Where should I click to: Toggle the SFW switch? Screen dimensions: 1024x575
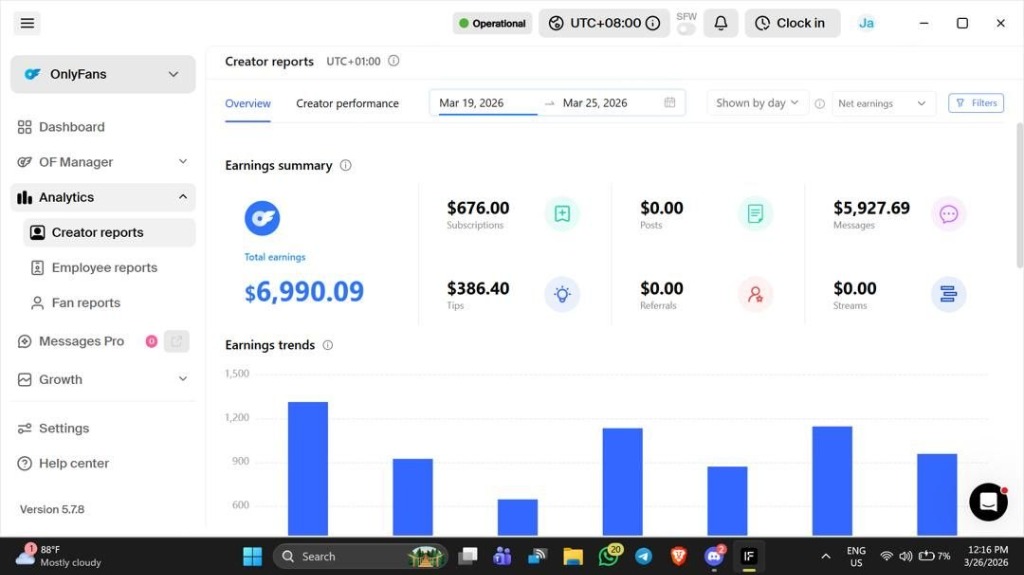tap(686, 29)
